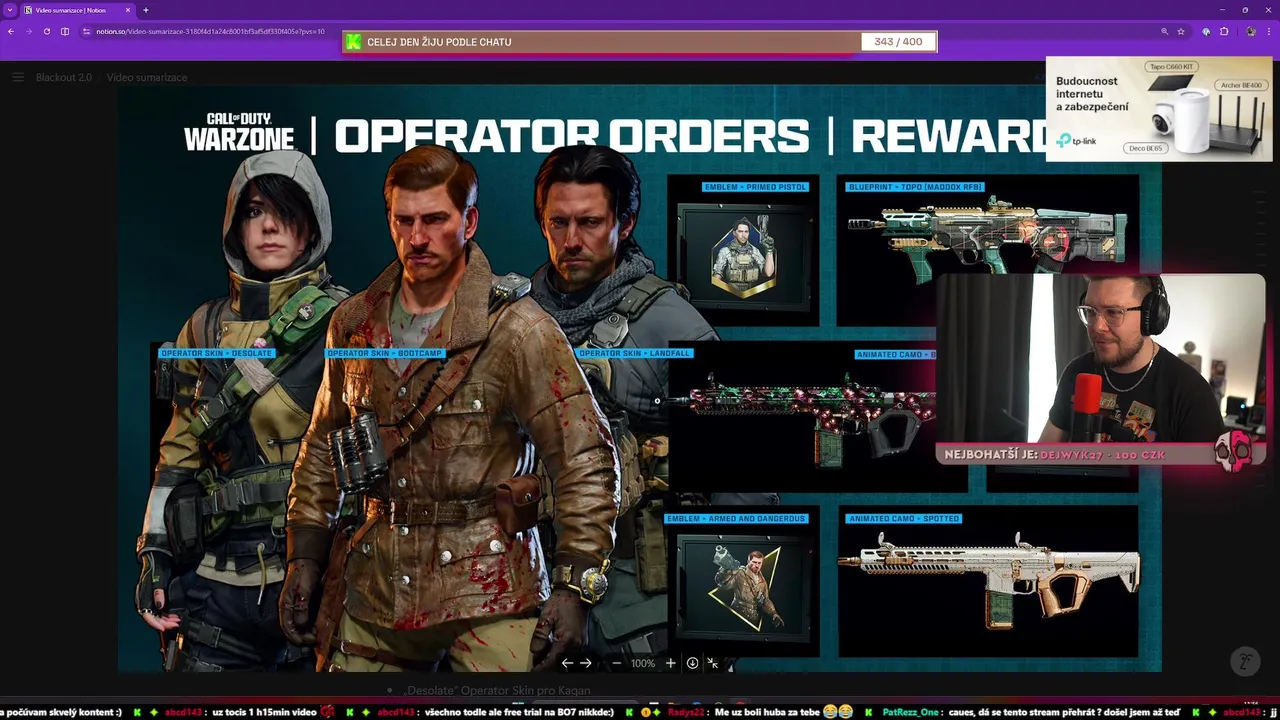Expand tab search dropdown arrow
The width and height of the screenshot is (1280, 720).
tap(9, 10)
